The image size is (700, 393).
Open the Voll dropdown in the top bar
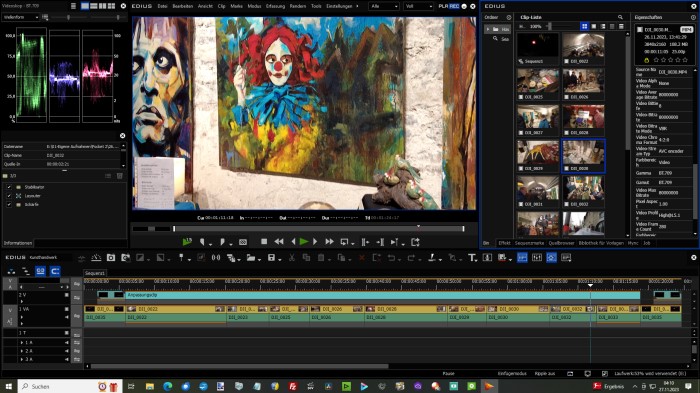coord(418,6)
